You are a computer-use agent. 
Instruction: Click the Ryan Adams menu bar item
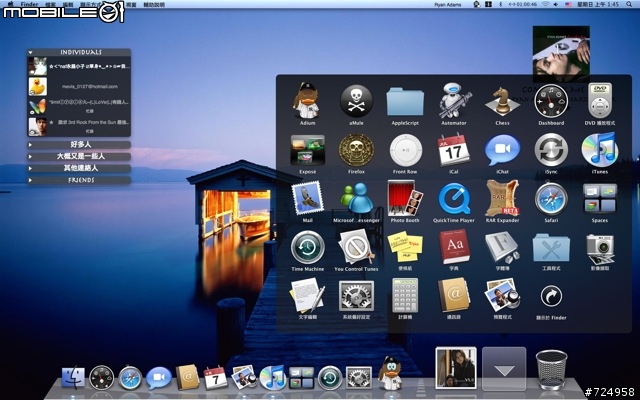[x=448, y=4]
